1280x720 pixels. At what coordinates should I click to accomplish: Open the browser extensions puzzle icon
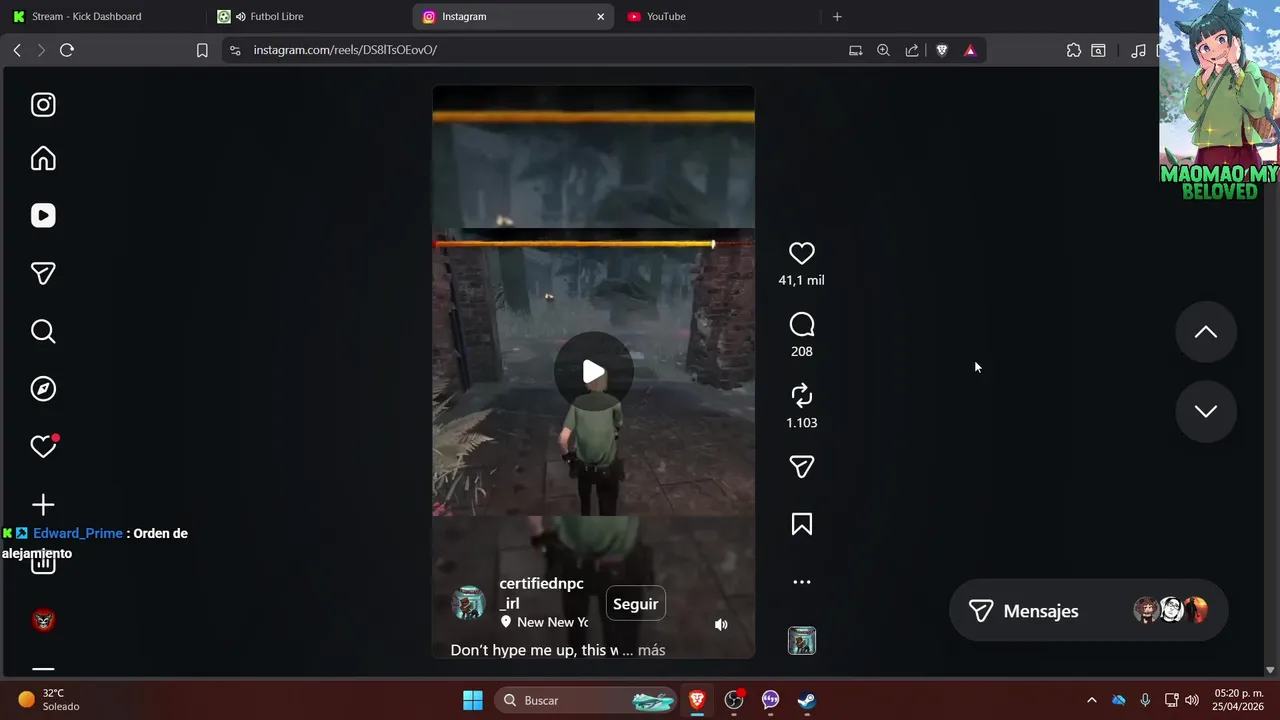click(x=1074, y=50)
